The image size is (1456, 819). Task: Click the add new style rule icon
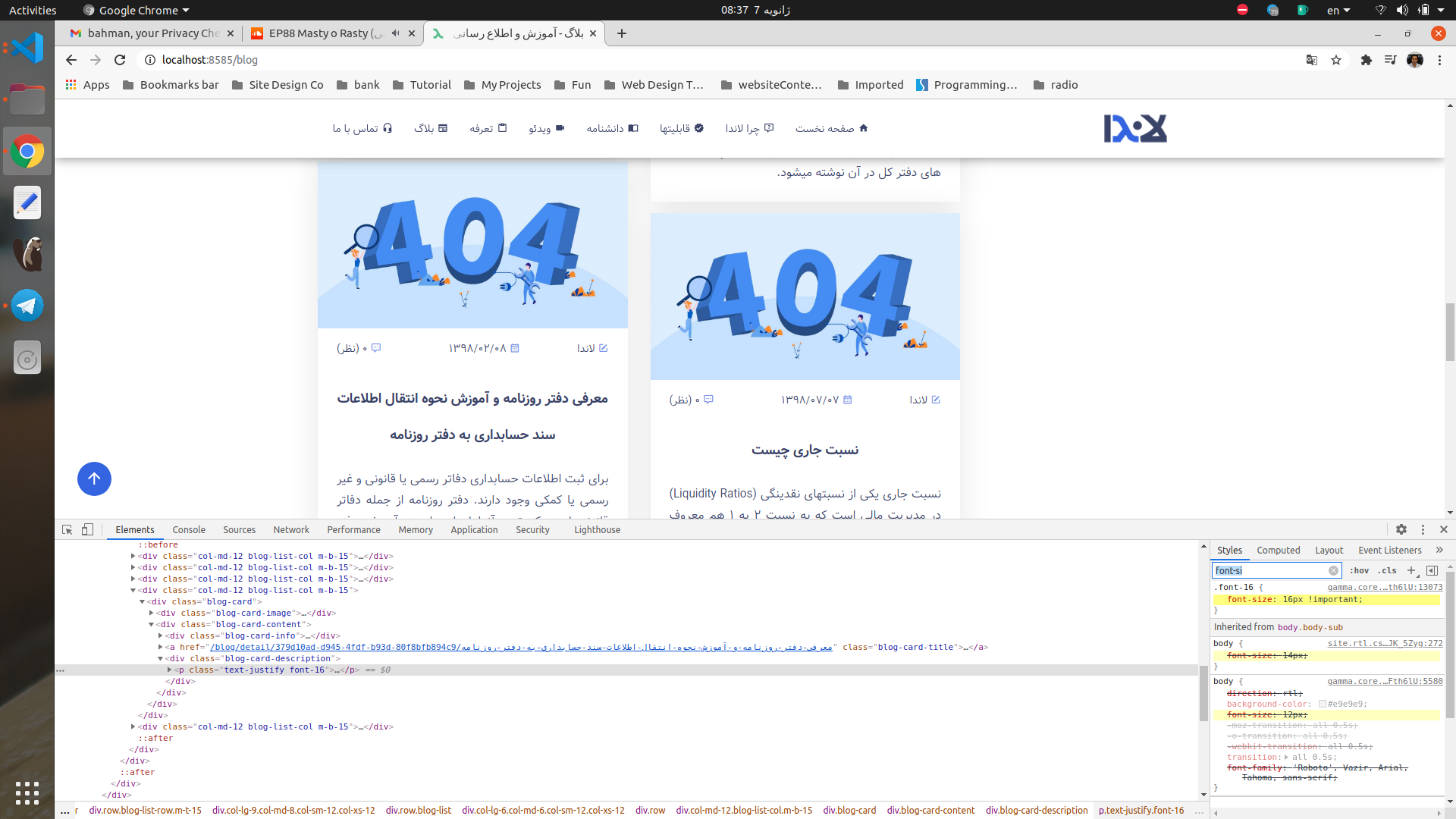coord(1411,570)
